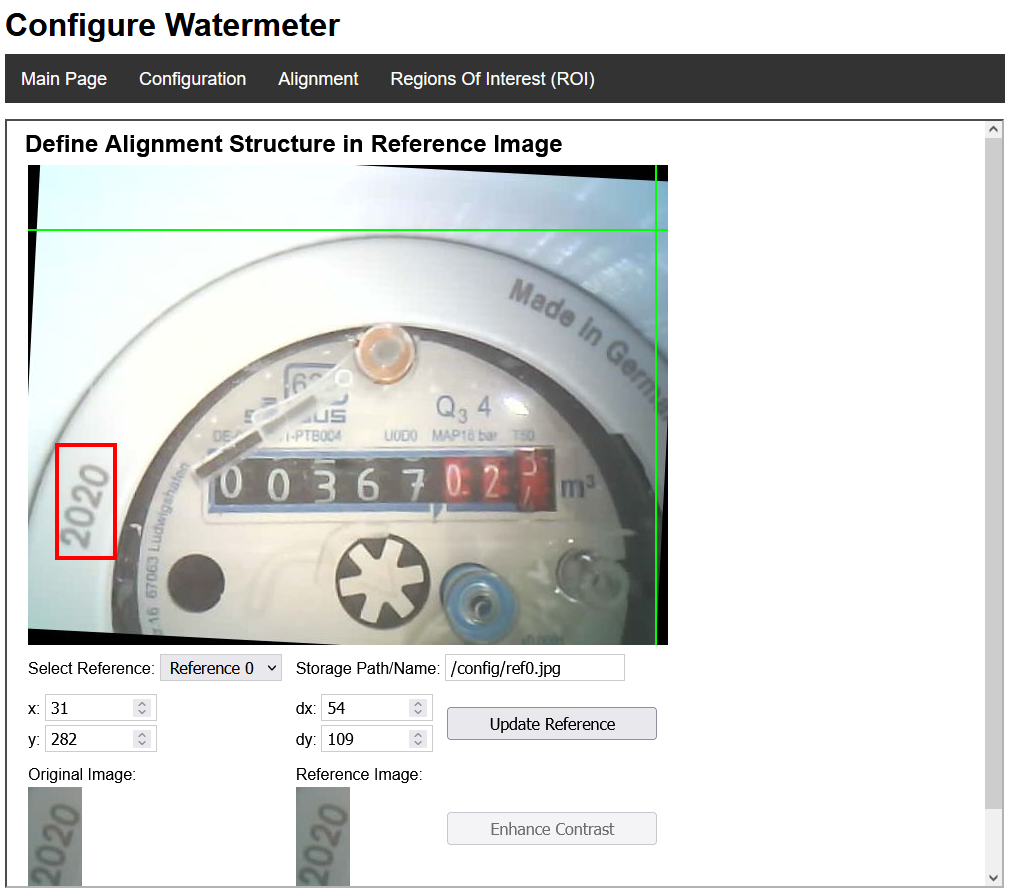Click the 'Select Reference:' label
The width and height of the screenshot is (1011, 896).
[91, 668]
